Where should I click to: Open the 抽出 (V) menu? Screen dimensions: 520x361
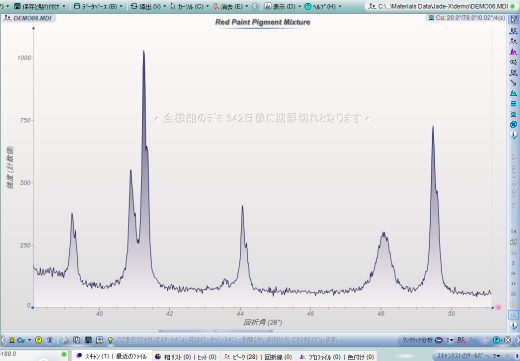click(x=146, y=6)
